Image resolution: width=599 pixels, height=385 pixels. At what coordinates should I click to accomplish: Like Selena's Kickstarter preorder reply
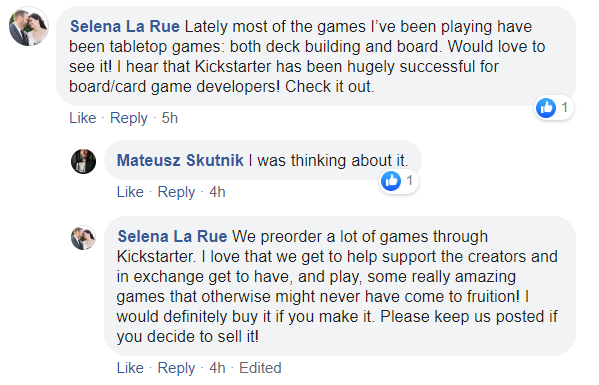(130, 368)
